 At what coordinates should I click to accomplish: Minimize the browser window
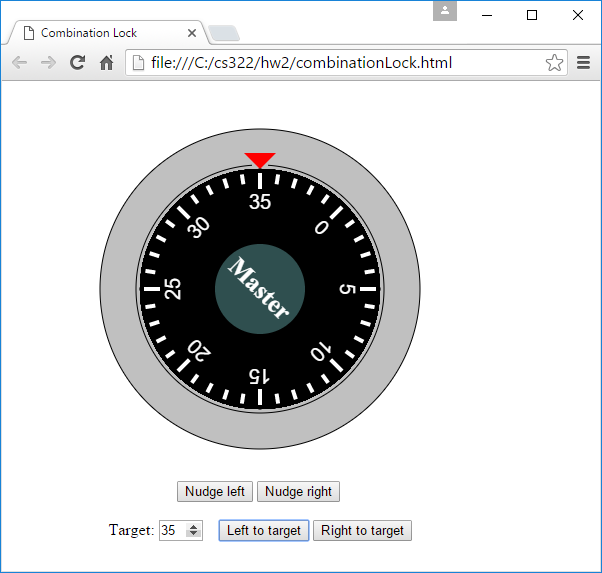(487, 15)
